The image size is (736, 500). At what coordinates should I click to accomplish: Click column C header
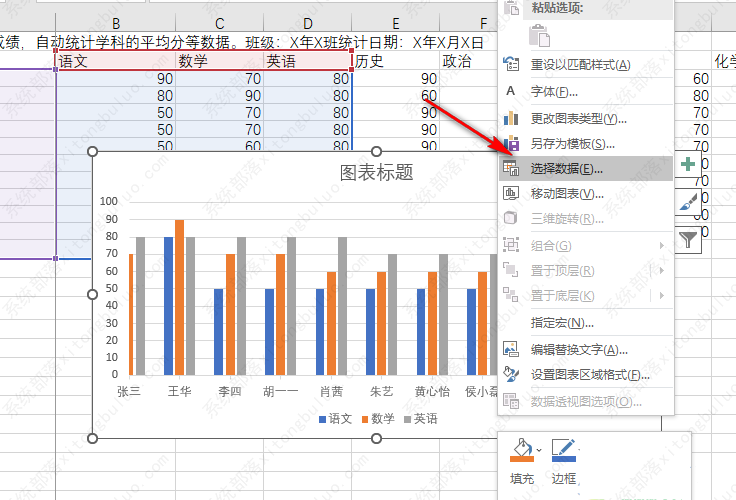pyautogui.click(x=219, y=23)
